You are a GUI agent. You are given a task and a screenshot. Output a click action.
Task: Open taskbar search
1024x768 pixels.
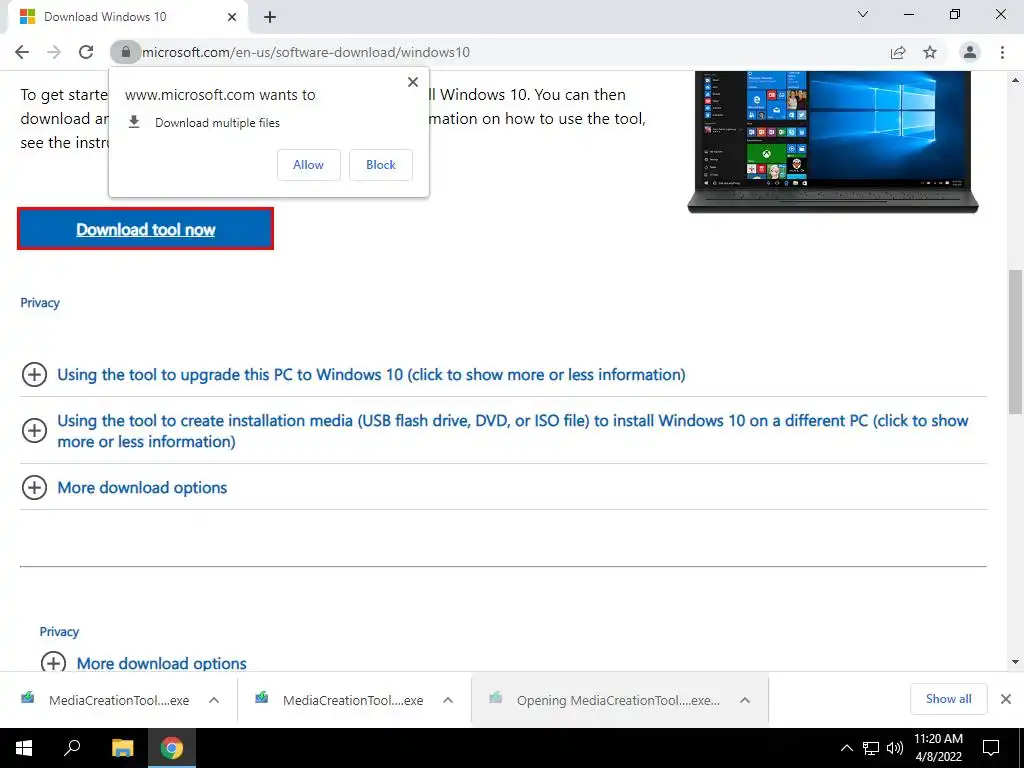tap(72, 748)
